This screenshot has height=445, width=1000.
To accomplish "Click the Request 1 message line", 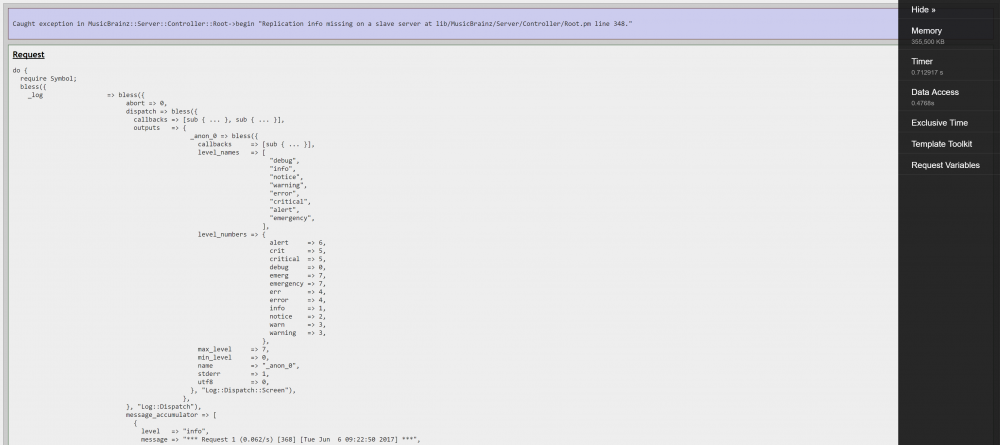I will point(281,440).
